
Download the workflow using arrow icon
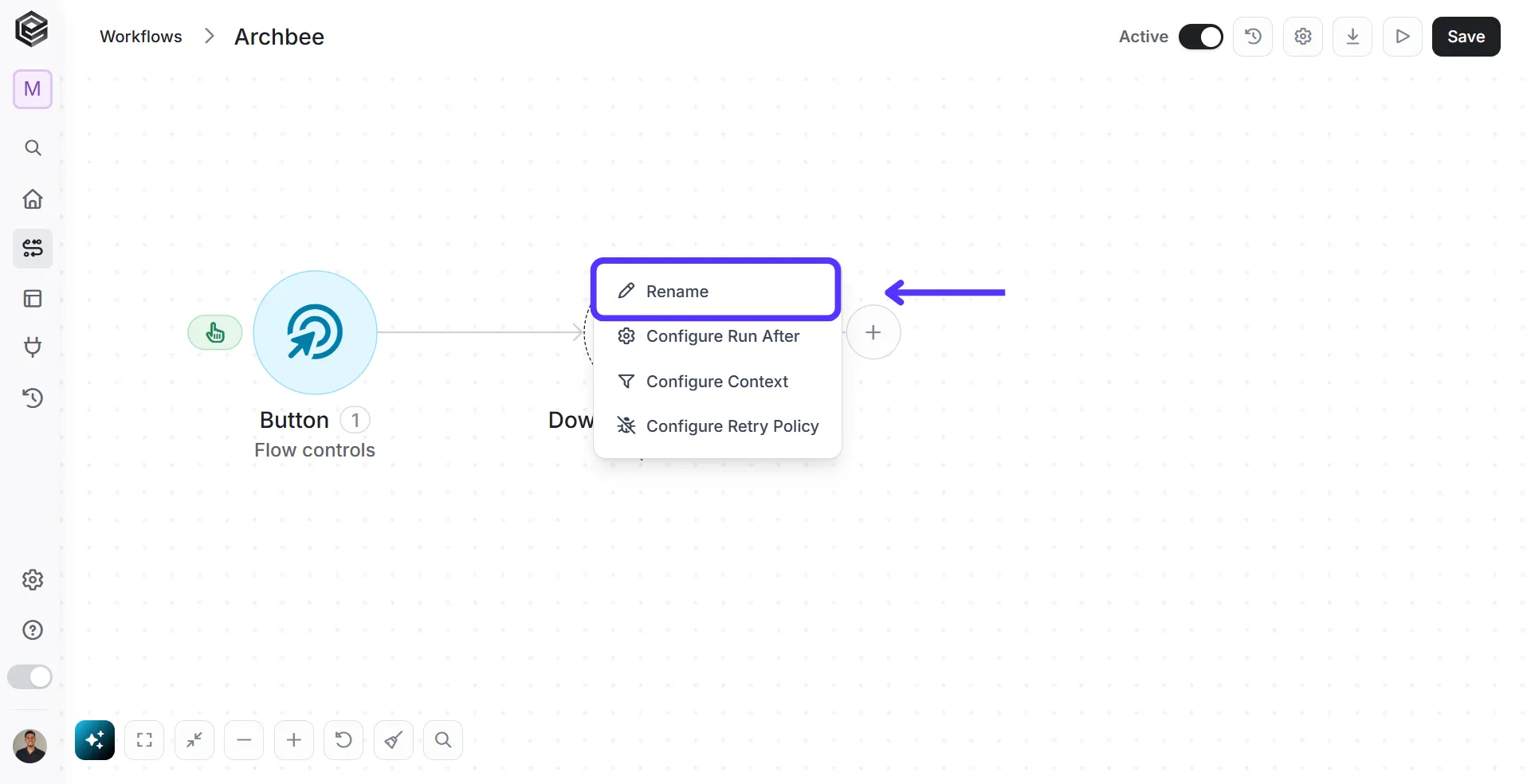tap(1352, 37)
